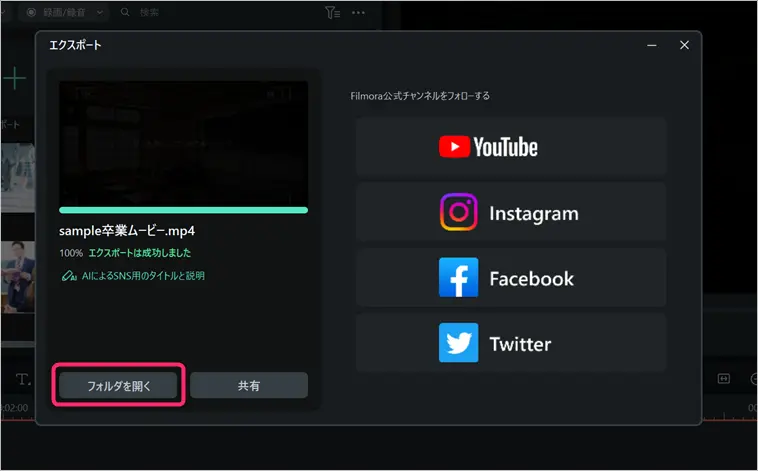
Task: Click the Filmora公式チャンネルをフォローする heading
Action: pyautogui.click(x=420, y=96)
